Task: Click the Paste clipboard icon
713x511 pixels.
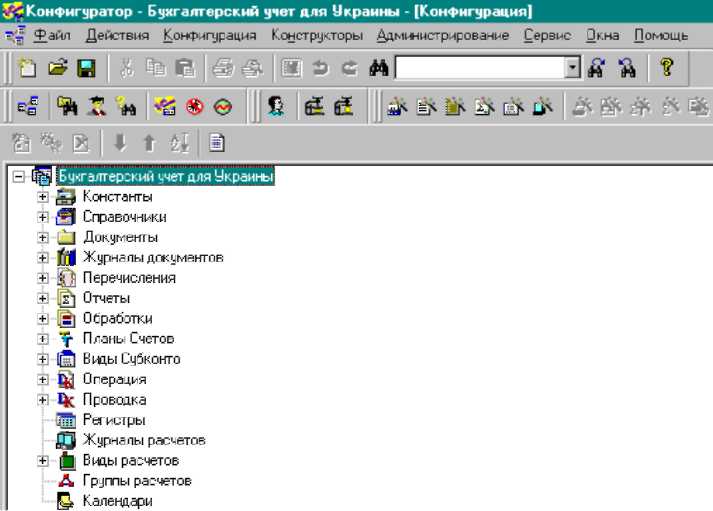Action: (185, 68)
